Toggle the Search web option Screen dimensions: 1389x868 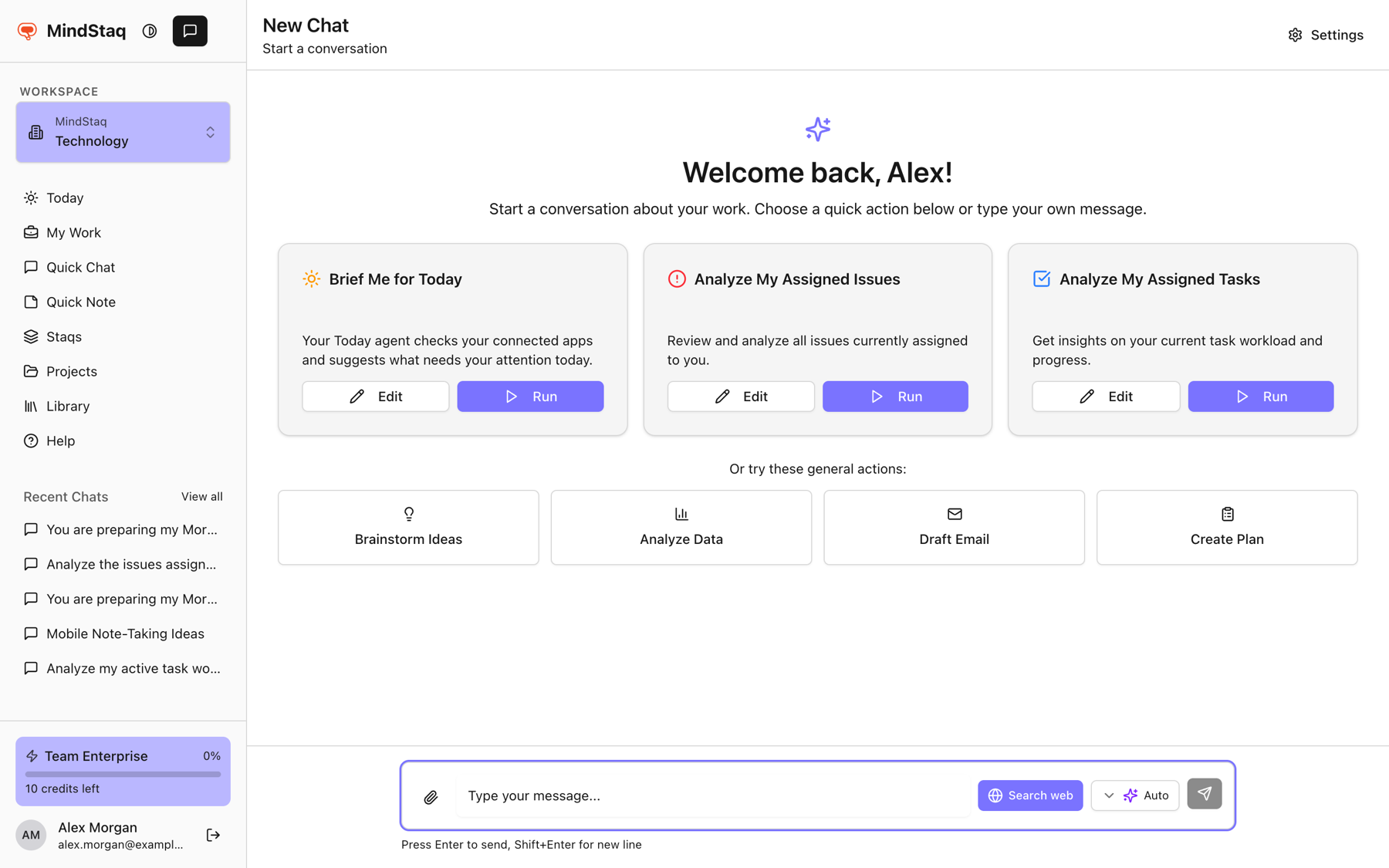click(x=1029, y=795)
